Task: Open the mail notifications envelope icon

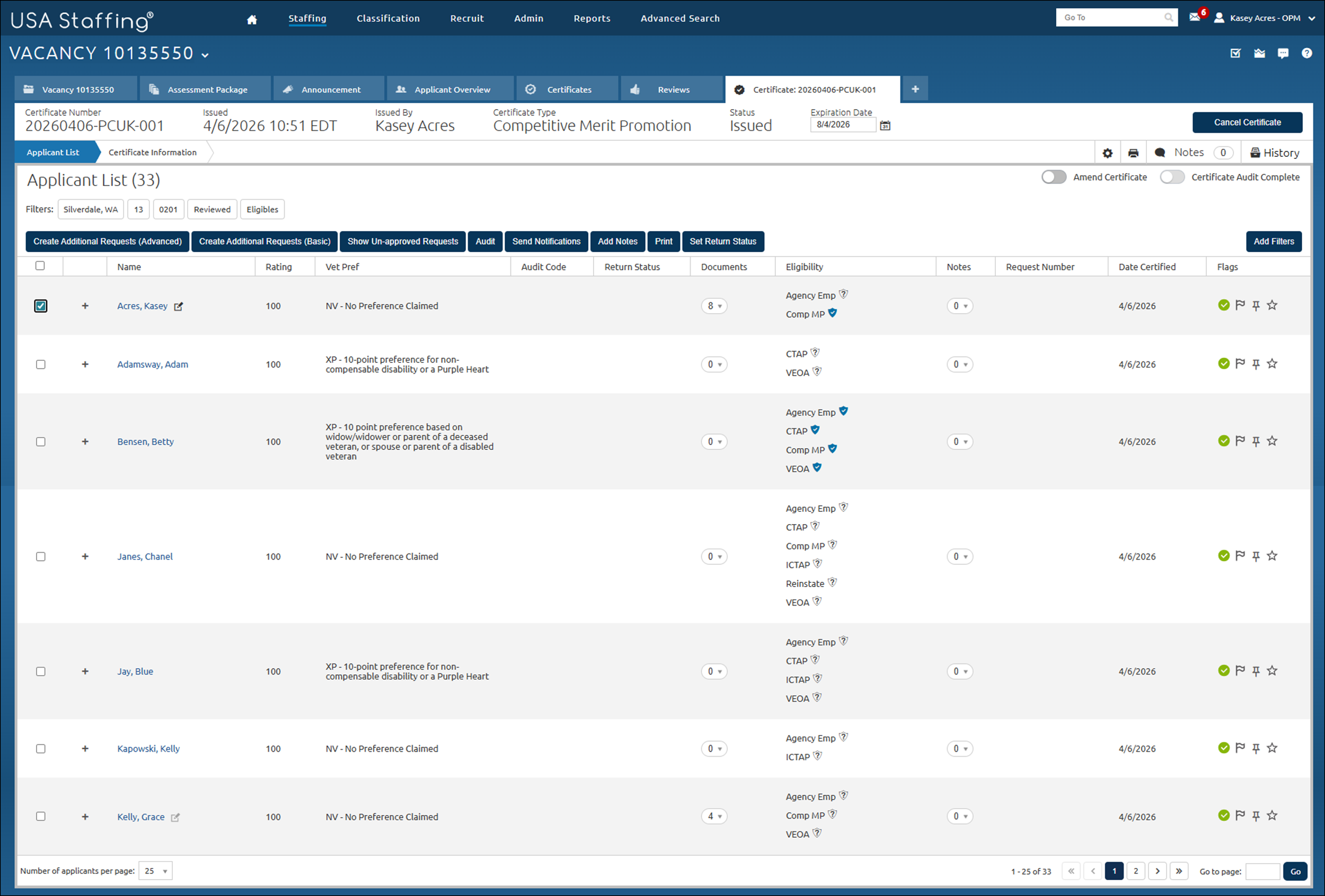Action: tap(1195, 17)
